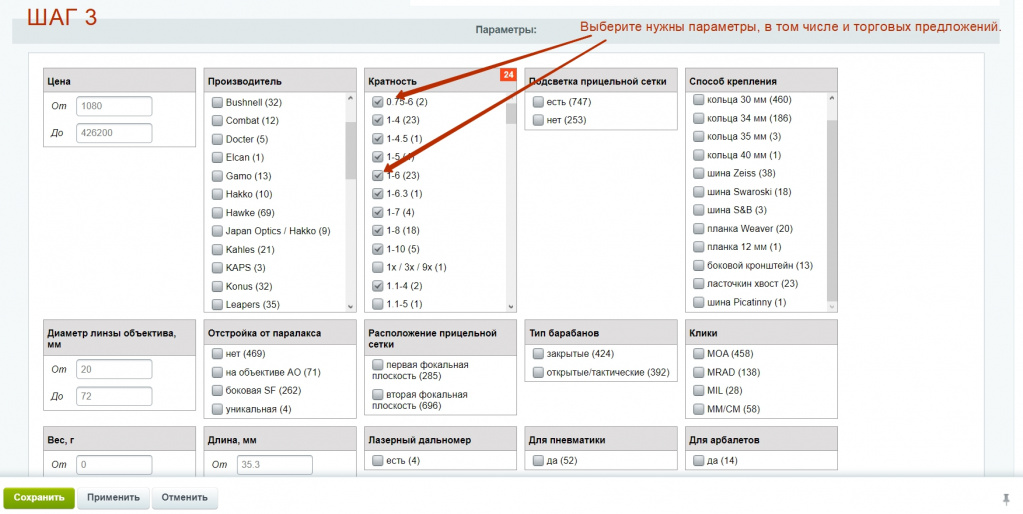This screenshot has width=1023, height=514.
Task: Check боковой кронштейн (13) option
Action: coord(699,265)
